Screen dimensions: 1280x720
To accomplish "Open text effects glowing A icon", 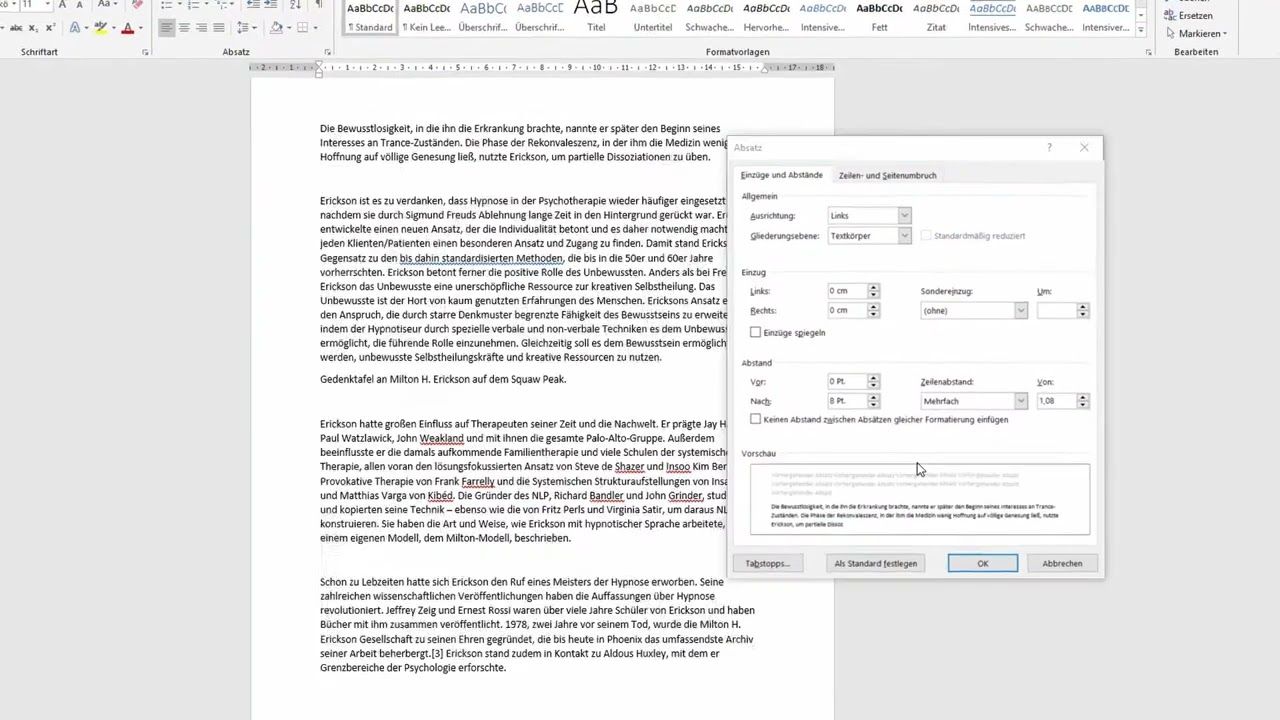I will point(75,28).
